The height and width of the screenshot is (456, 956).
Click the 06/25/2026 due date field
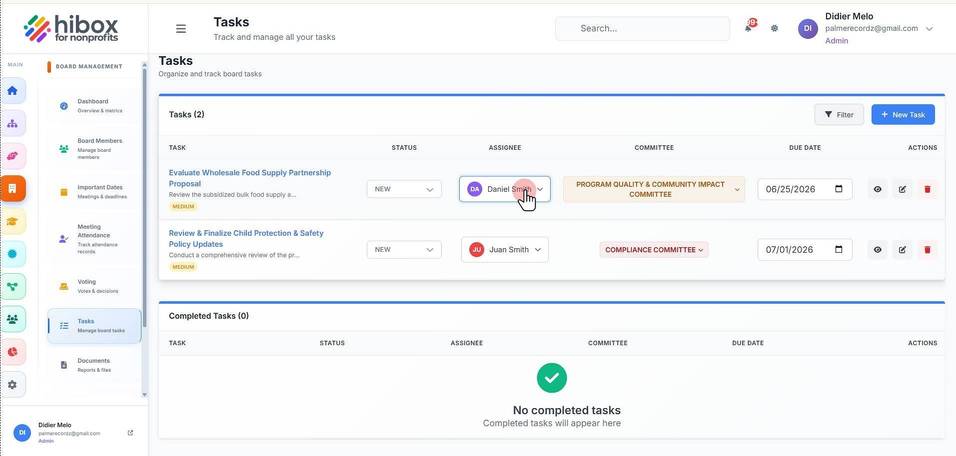[805, 189]
